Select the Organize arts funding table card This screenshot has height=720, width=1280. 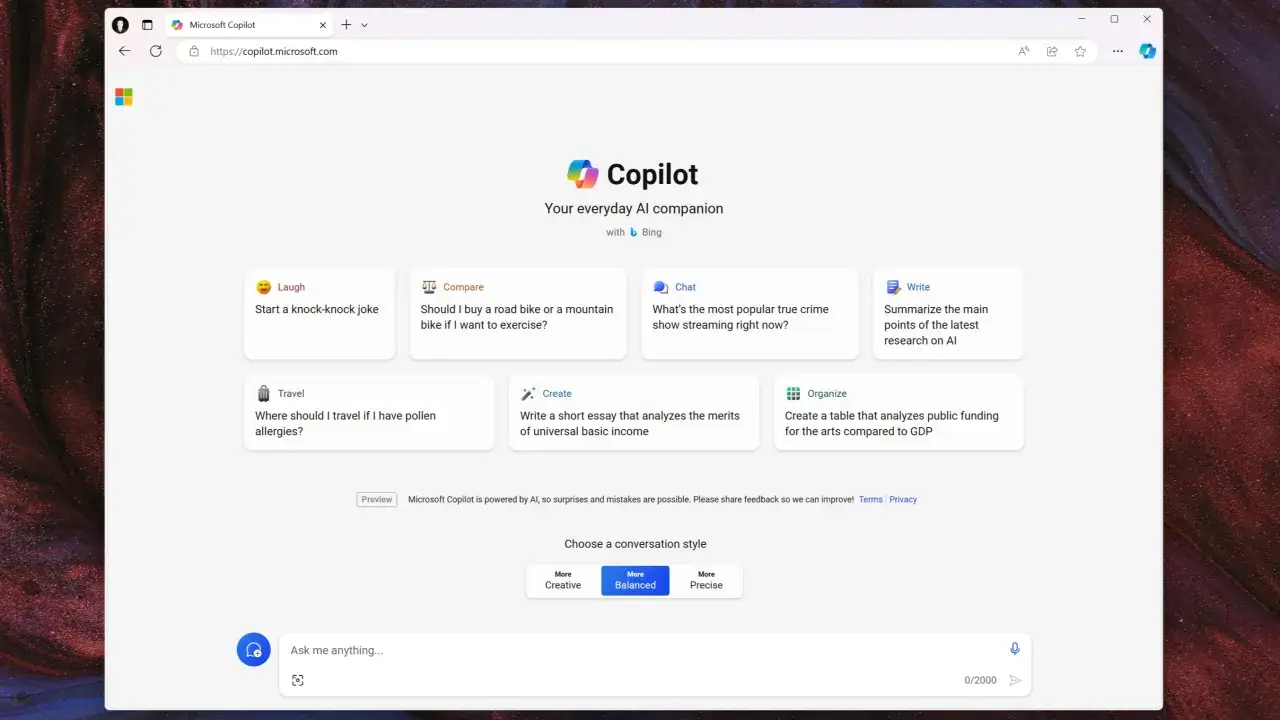[898, 413]
